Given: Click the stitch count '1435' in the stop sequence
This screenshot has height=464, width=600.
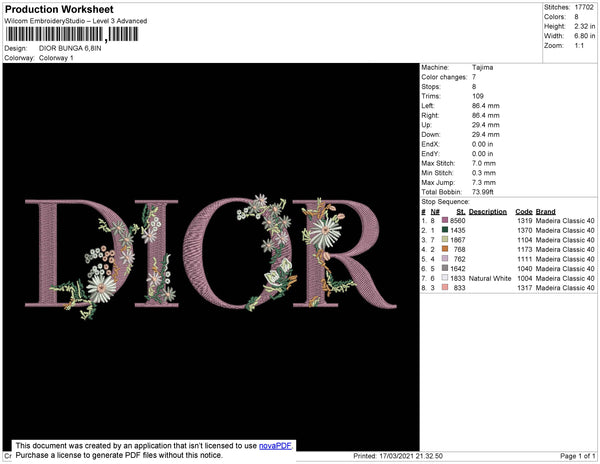Looking at the screenshot, I should tap(458, 230).
